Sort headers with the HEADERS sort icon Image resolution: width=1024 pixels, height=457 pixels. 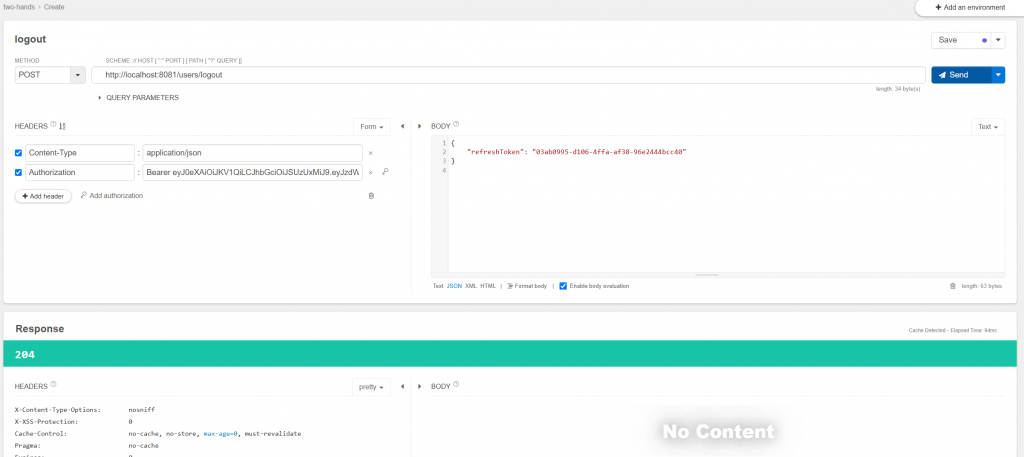(x=62, y=126)
